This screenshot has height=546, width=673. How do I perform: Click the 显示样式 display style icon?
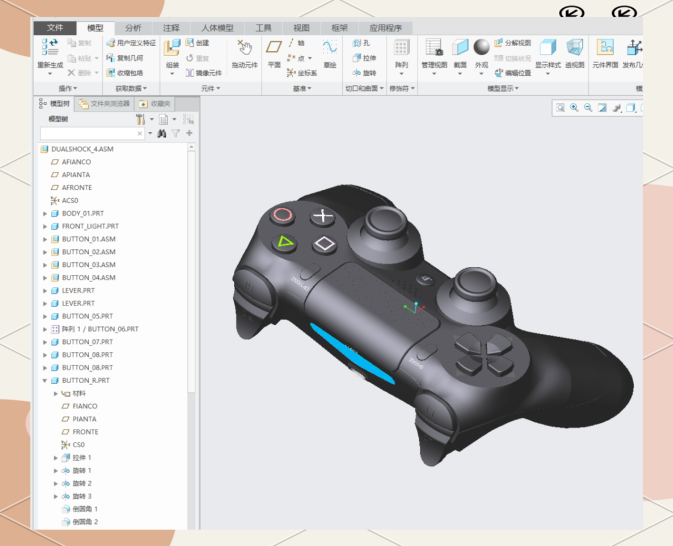tap(548, 47)
